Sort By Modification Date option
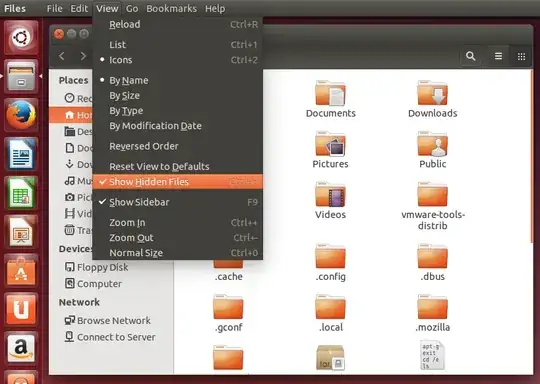 point(178,126)
